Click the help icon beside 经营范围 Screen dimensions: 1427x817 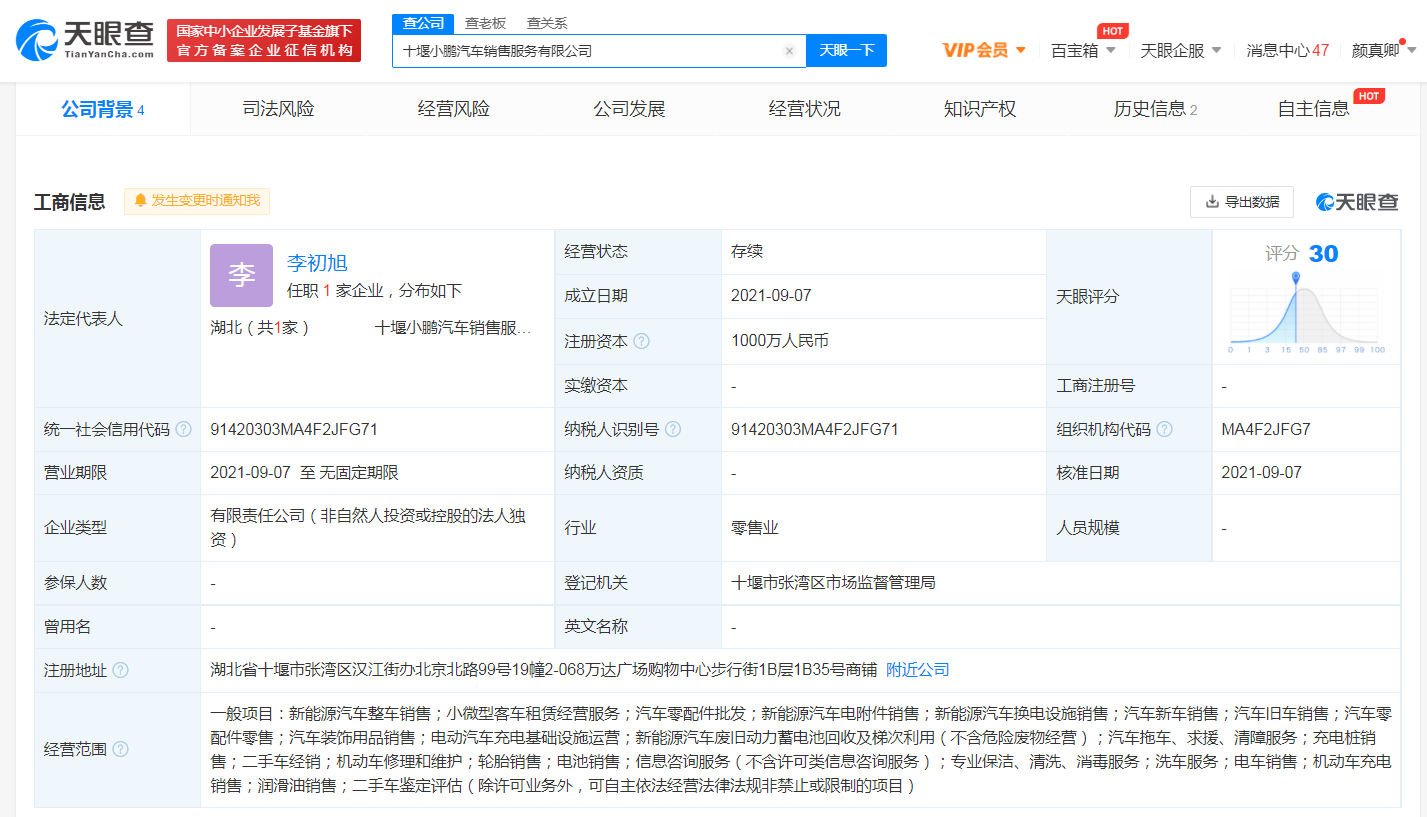pos(122,748)
